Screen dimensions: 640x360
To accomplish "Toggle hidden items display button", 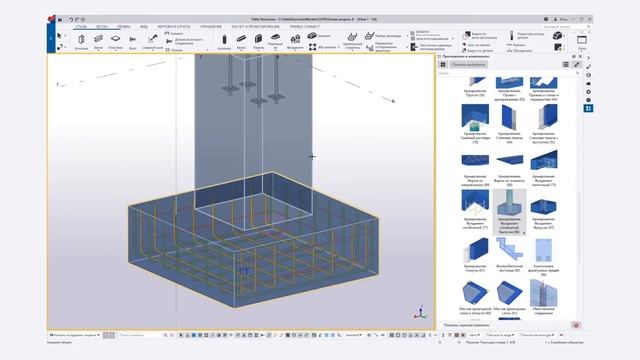I will coord(576,325).
